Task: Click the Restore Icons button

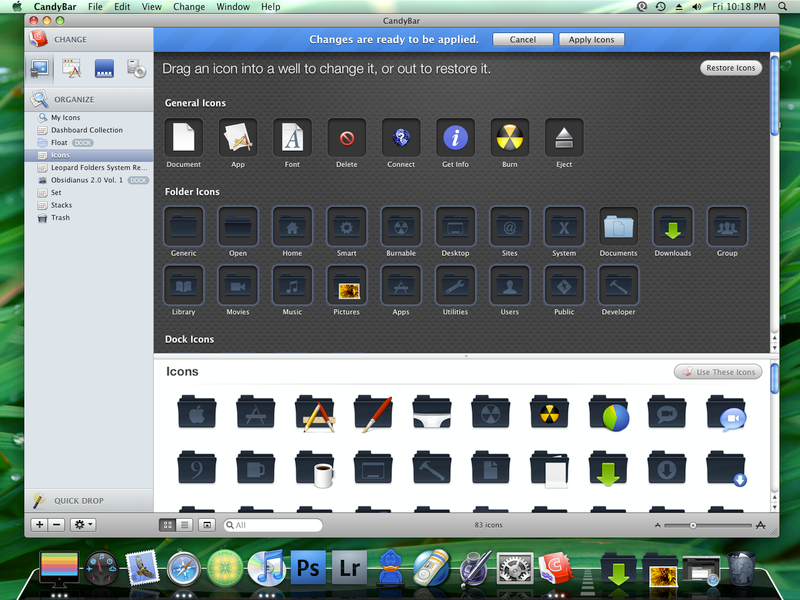Action: tap(731, 68)
